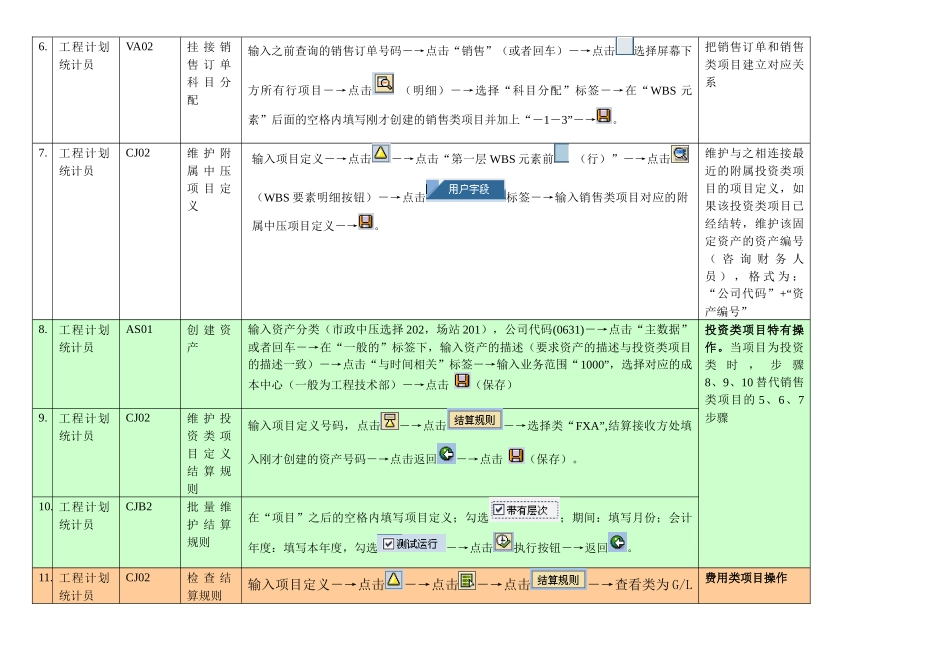Click the green back arrow icon in step 9
The height and width of the screenshot is (672, 950).
point(447,453)
